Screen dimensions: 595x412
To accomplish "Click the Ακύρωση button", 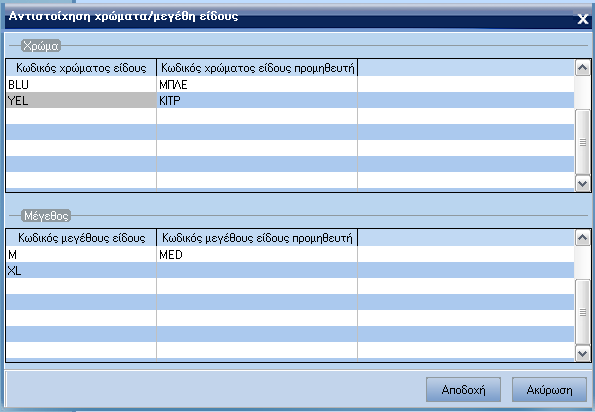I will 549,389.
